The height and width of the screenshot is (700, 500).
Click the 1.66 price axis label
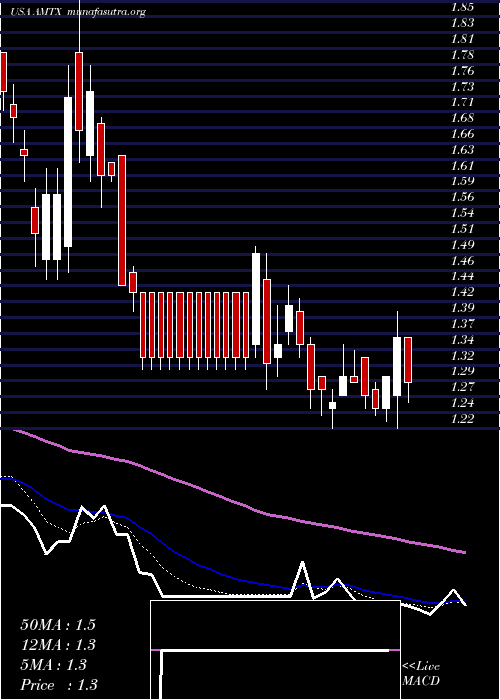click(x=462, y=134)
